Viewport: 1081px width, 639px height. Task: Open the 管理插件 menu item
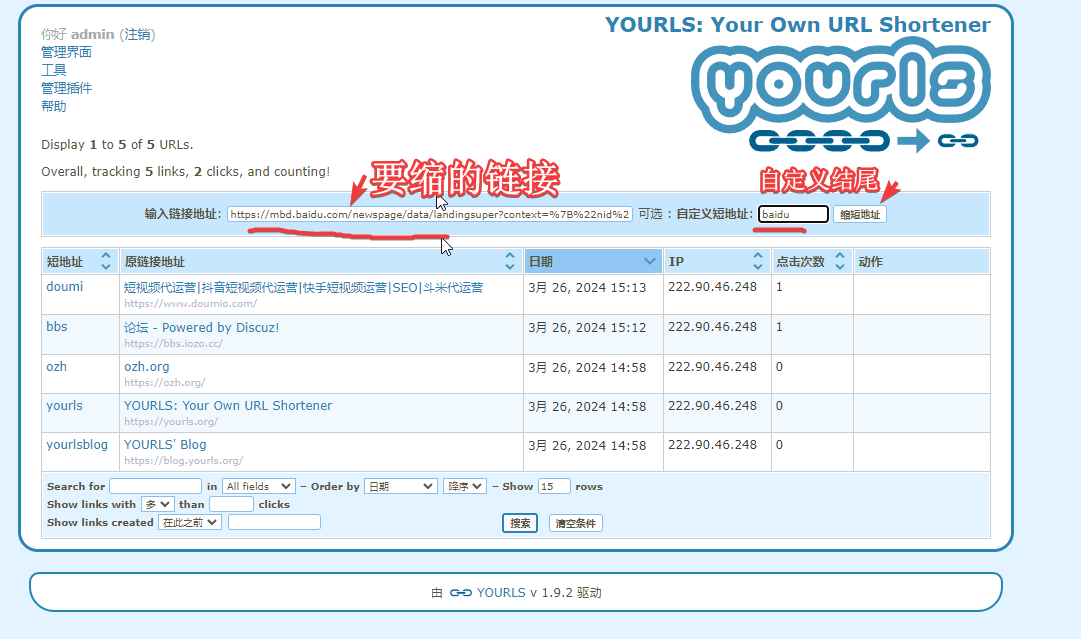click(x=66, y=88)
